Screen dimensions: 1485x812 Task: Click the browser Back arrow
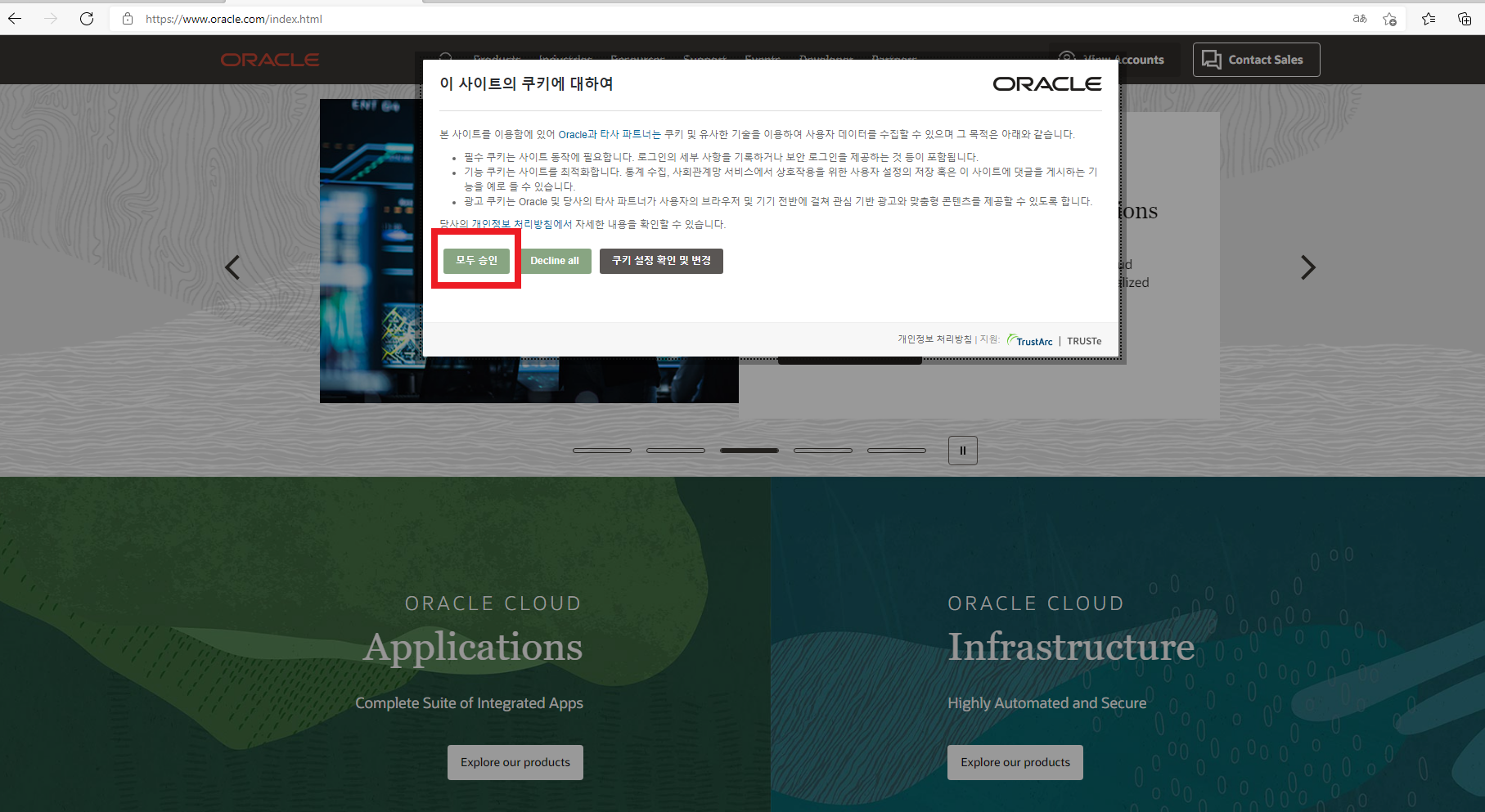[15, 19]
